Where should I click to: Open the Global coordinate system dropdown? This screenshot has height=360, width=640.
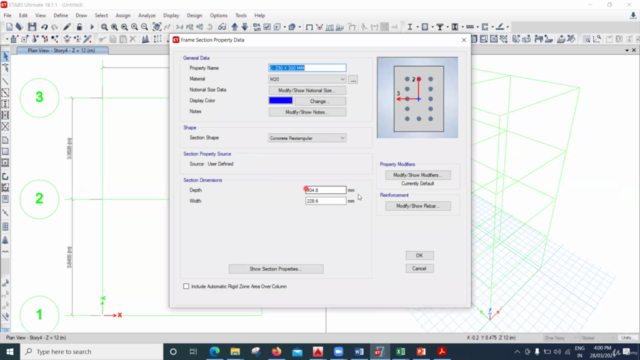pos(597,338)
